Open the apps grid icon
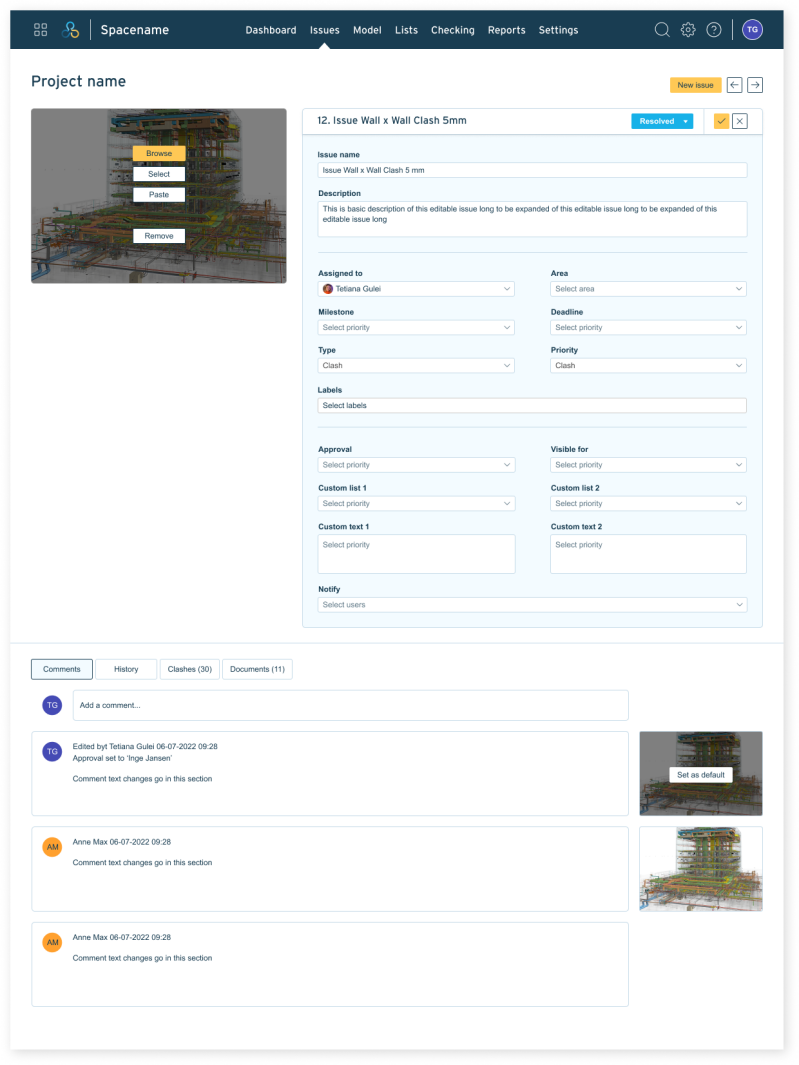Screen dimensions: 799x1065 coord(41,30)
